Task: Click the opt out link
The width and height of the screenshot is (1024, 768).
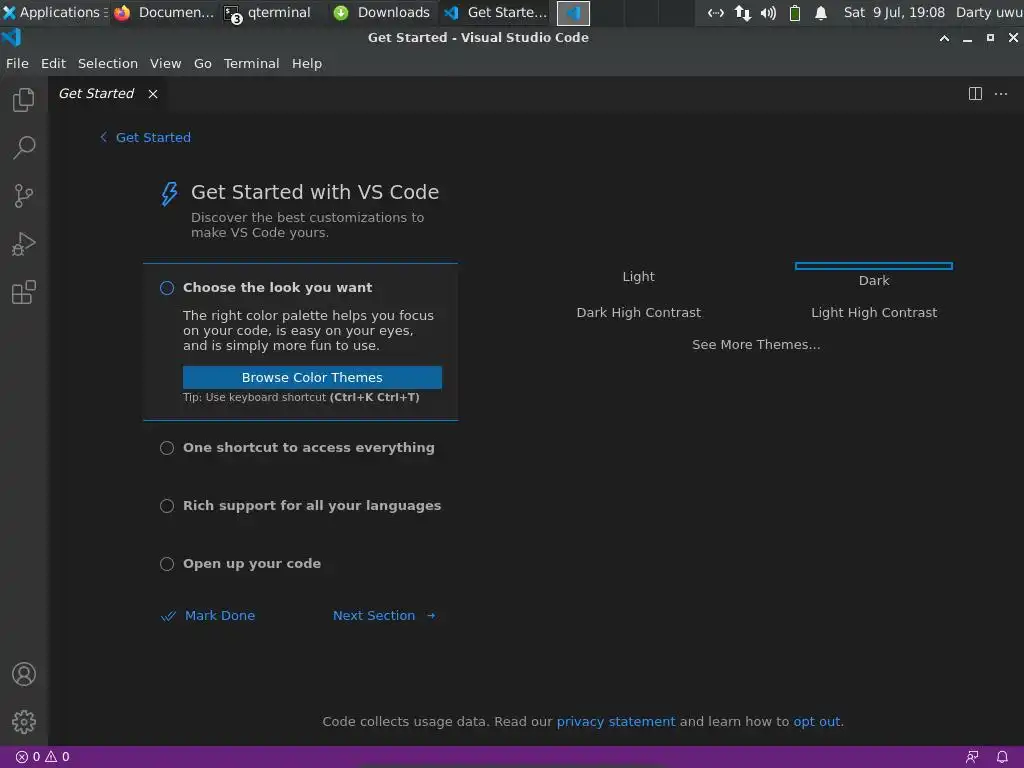Action: pos(816,721)
